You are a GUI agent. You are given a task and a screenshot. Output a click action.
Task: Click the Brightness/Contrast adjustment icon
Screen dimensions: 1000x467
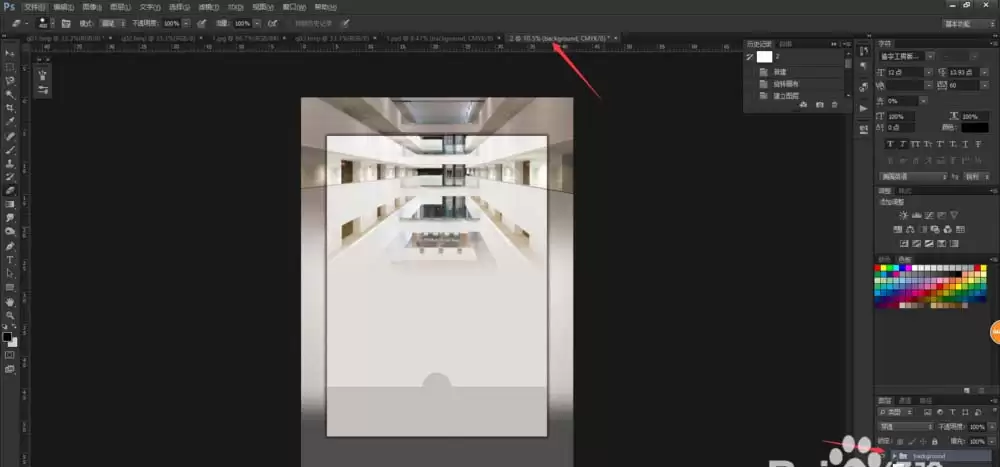(x=903, y=215)
